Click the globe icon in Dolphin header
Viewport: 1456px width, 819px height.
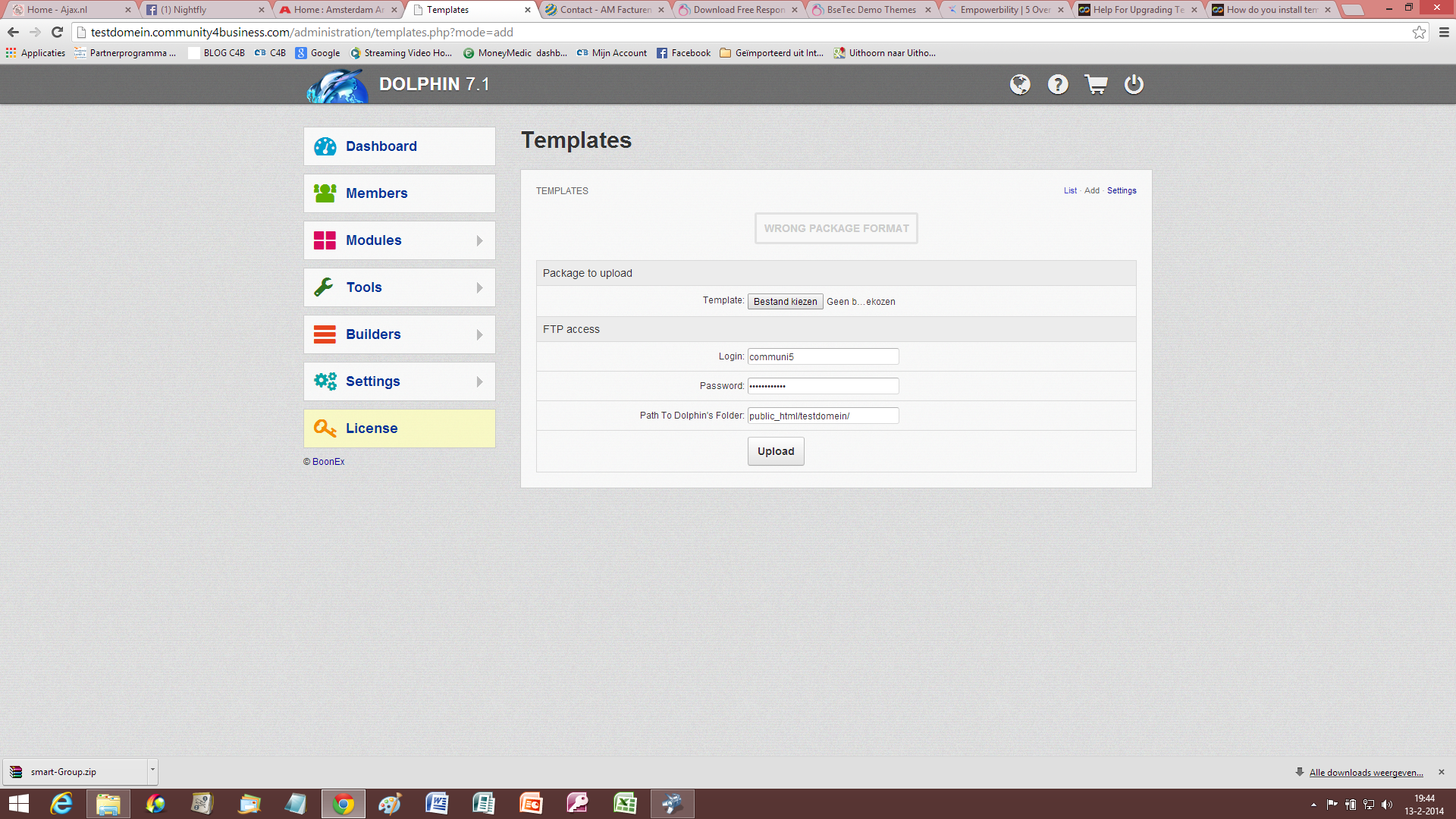pos(1020,84)
